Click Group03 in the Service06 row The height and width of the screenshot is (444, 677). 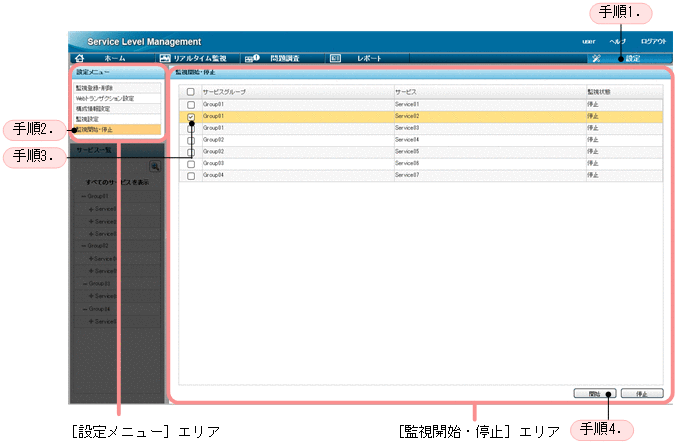pos(213,163)
